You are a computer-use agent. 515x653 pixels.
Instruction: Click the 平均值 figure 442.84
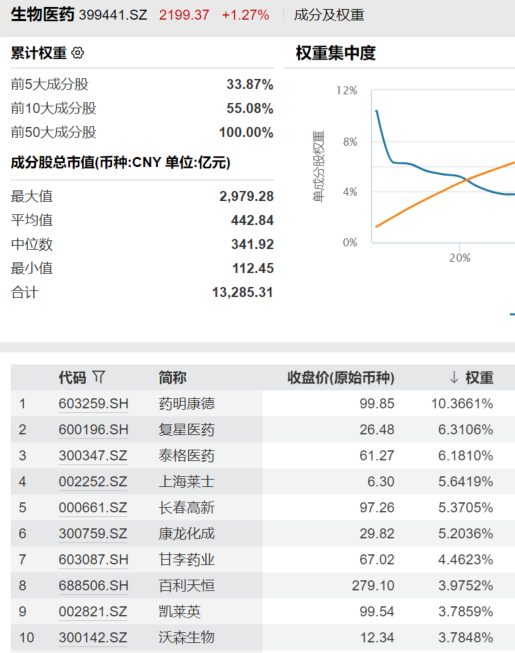coord(252,220)
